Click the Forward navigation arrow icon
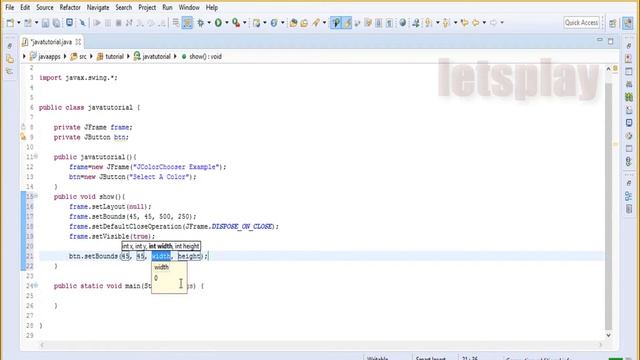This screenshot has height=360, width=640. click(x=493, y=23)
